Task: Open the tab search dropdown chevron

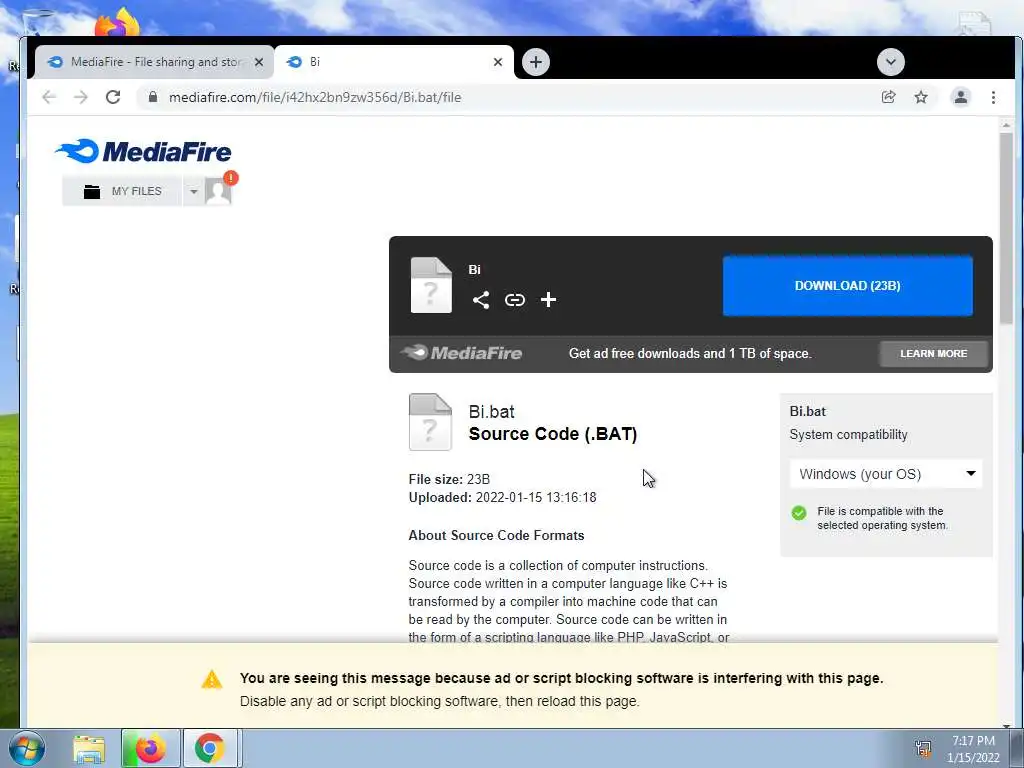Action: click(x=890, y=62)
